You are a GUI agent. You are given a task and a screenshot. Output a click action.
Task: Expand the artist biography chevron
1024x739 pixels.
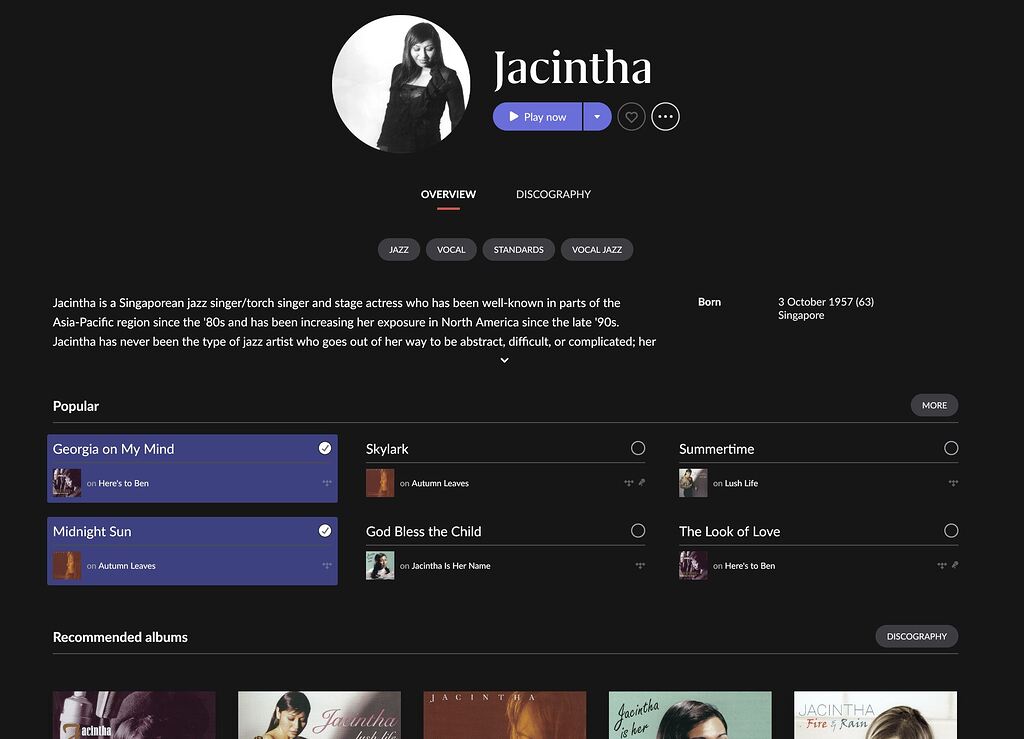(x=504, y=360)
